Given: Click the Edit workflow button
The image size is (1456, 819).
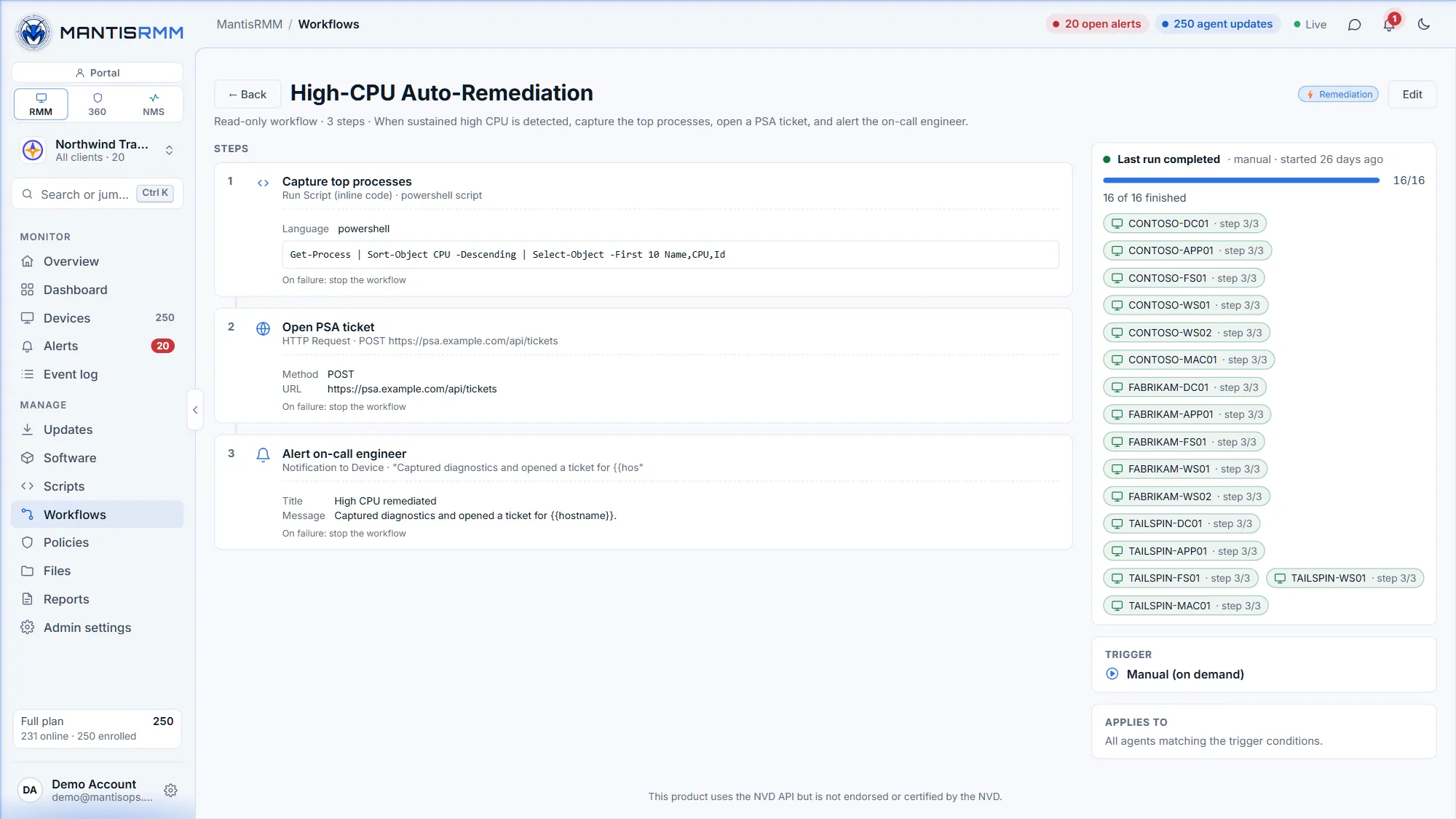Looking at the screenshot, I should click(x=1412, y=95).
